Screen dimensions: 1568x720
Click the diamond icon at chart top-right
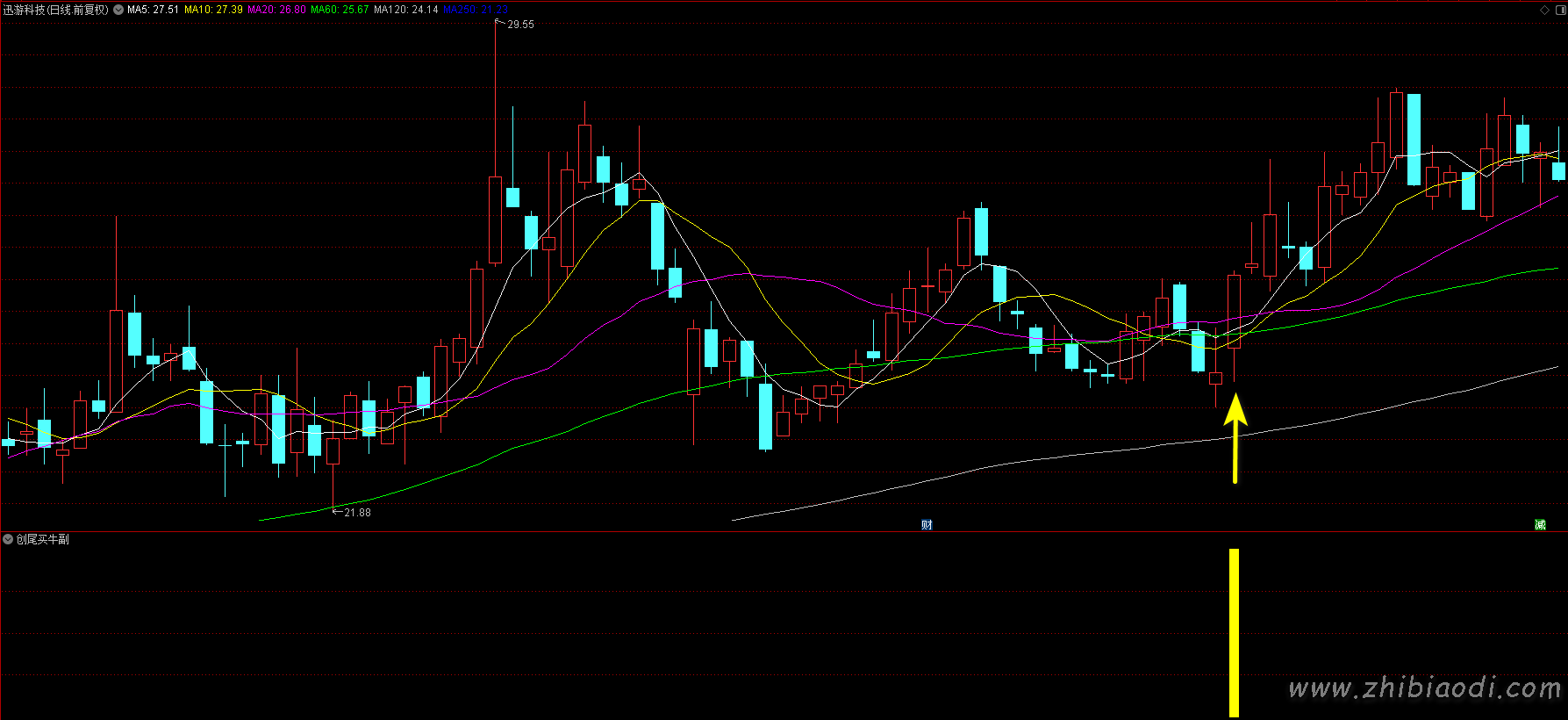1544,10
